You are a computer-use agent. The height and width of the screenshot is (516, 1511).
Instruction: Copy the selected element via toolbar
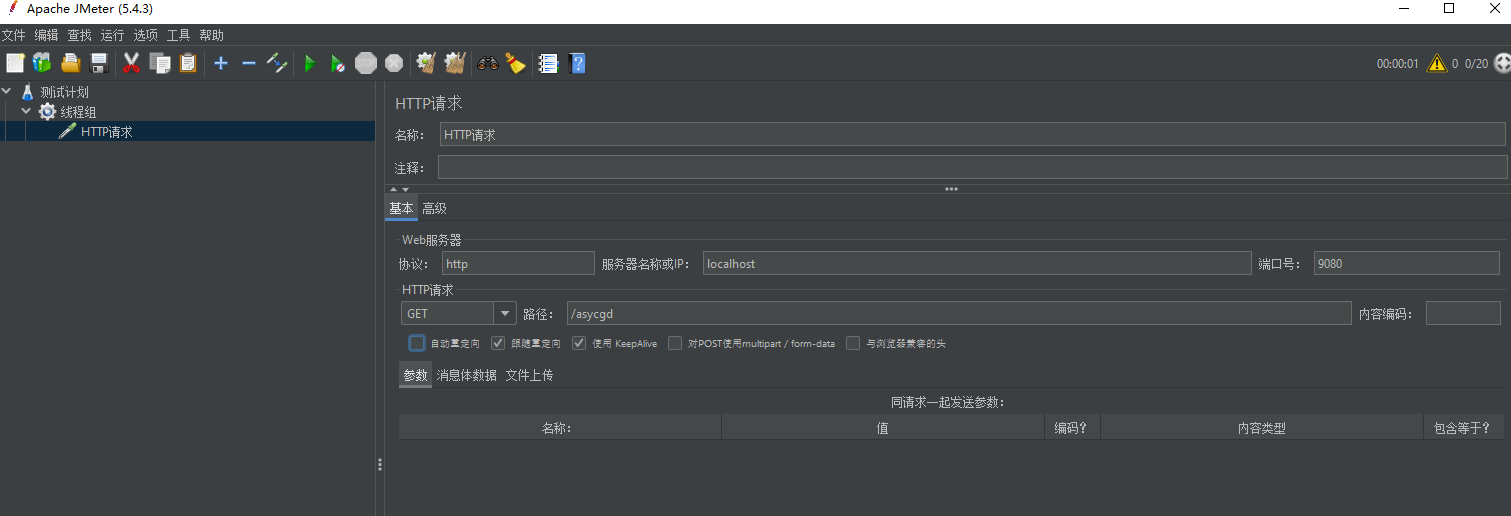point(160,63)
